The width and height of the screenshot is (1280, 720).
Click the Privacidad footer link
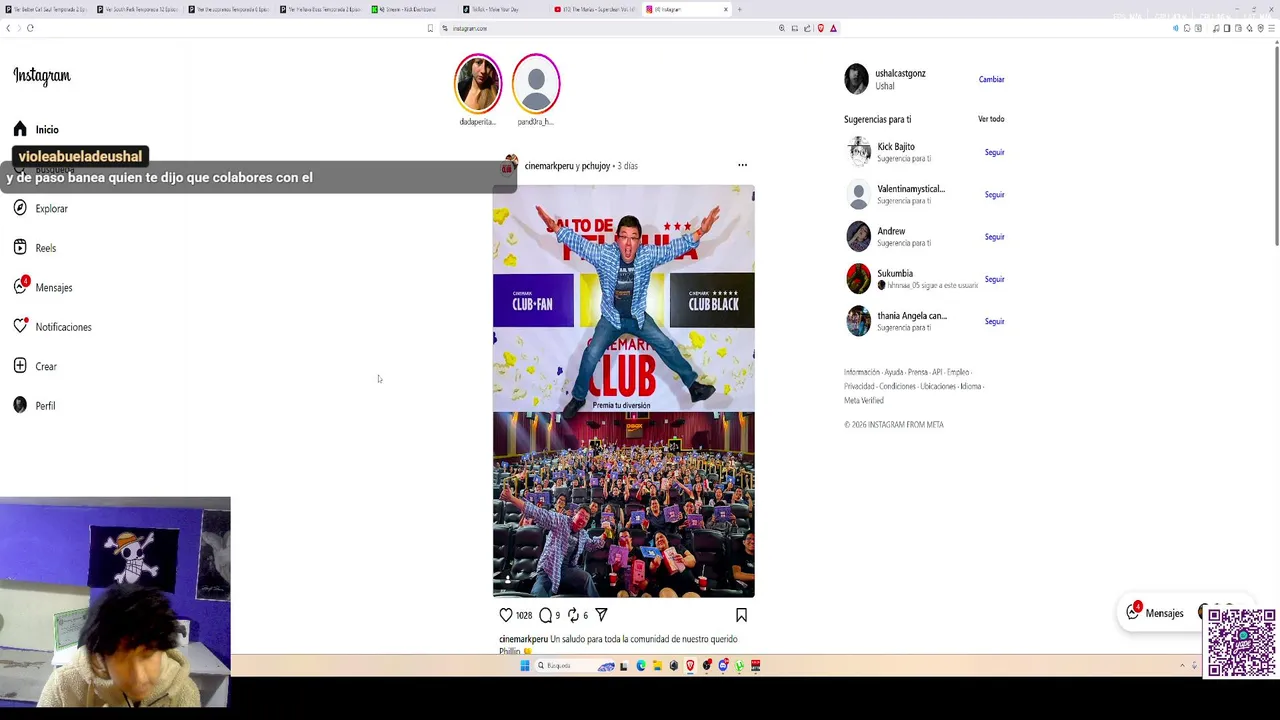coord(859,386)
